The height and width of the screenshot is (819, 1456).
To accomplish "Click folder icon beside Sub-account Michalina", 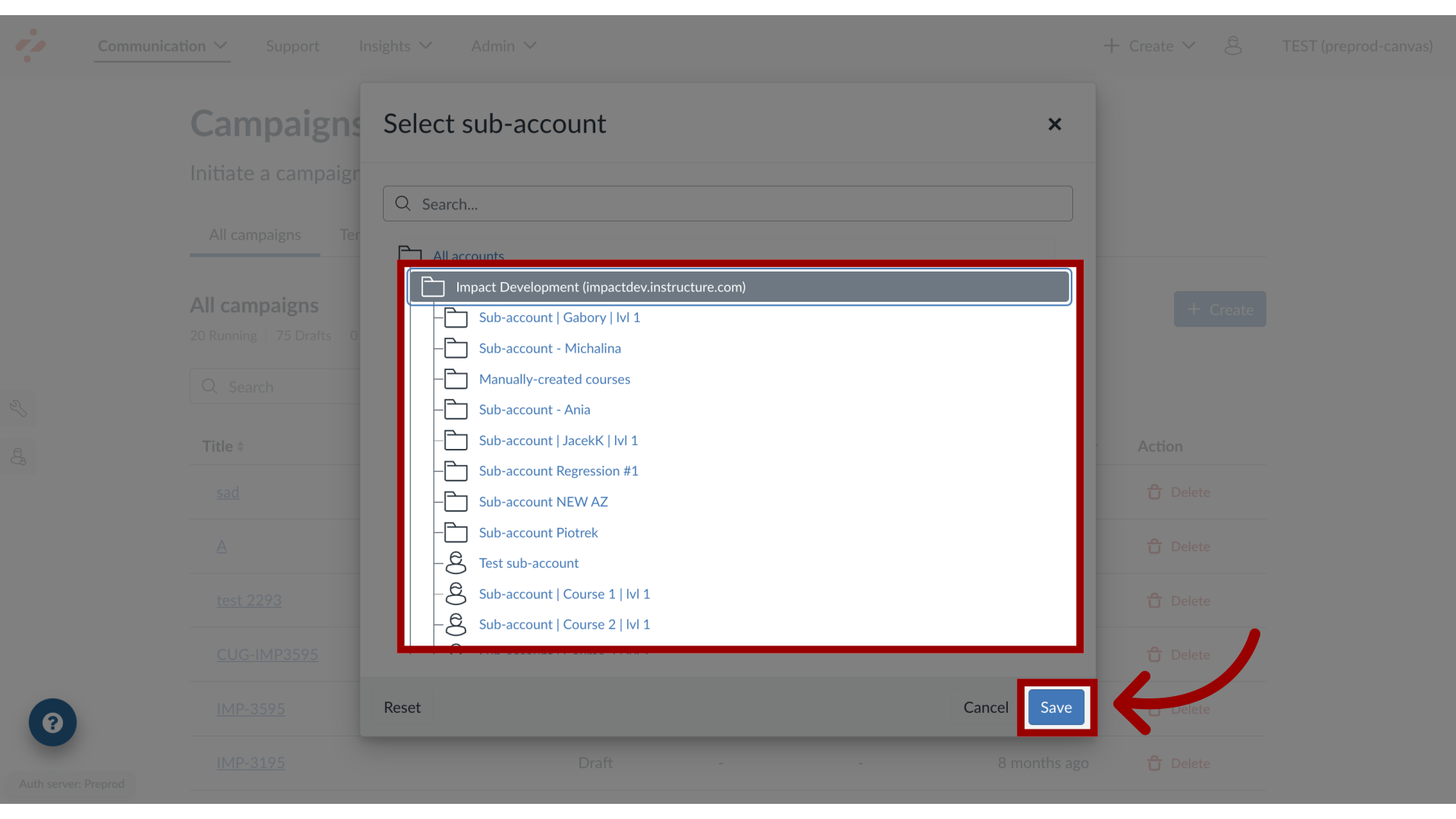I will click(x=456, y=348).
